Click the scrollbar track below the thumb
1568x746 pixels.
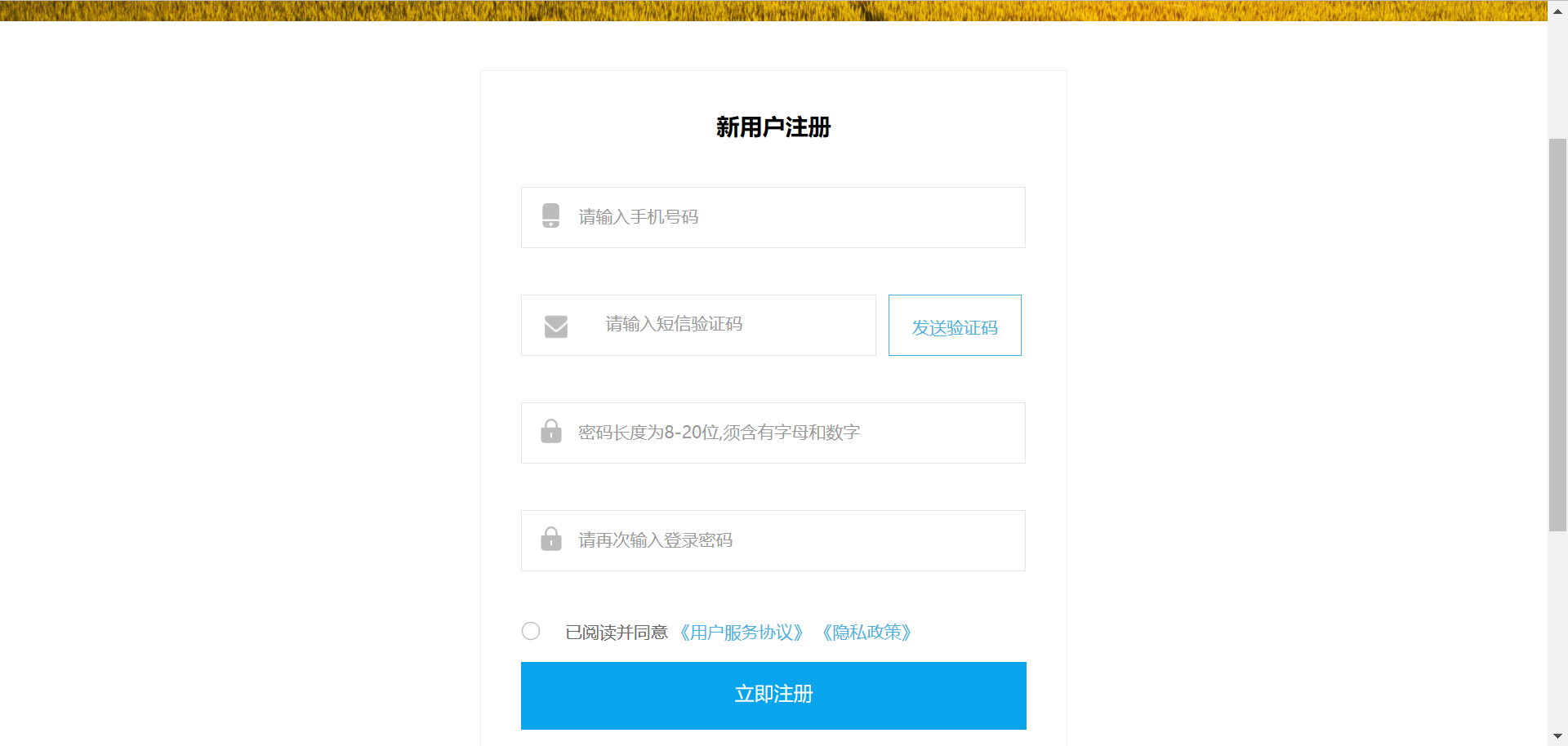tap(1557, 628)
